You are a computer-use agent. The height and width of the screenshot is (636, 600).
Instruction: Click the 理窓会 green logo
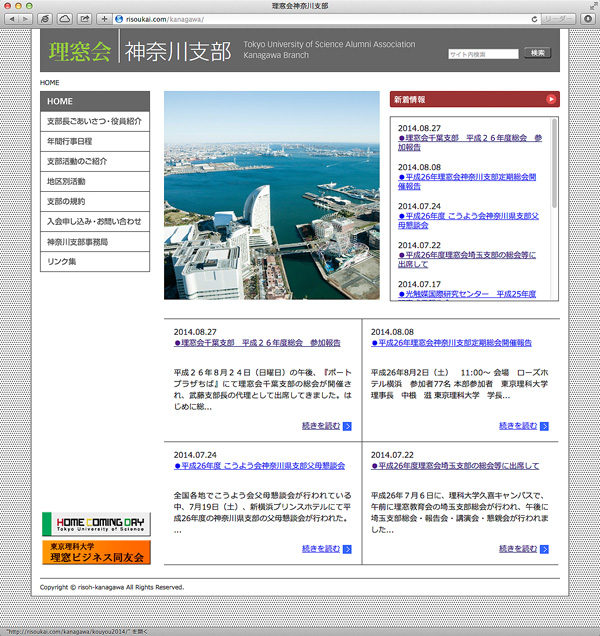pyautogui.click(x=80, y=52)
